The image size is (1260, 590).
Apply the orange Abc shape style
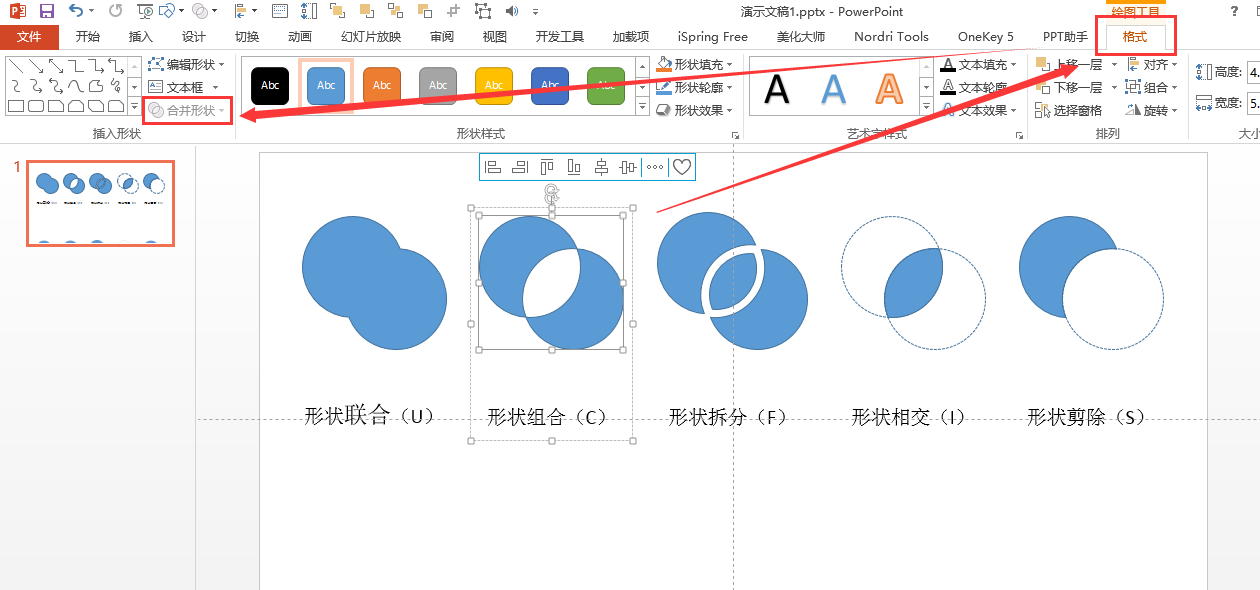tap(382, 86)
